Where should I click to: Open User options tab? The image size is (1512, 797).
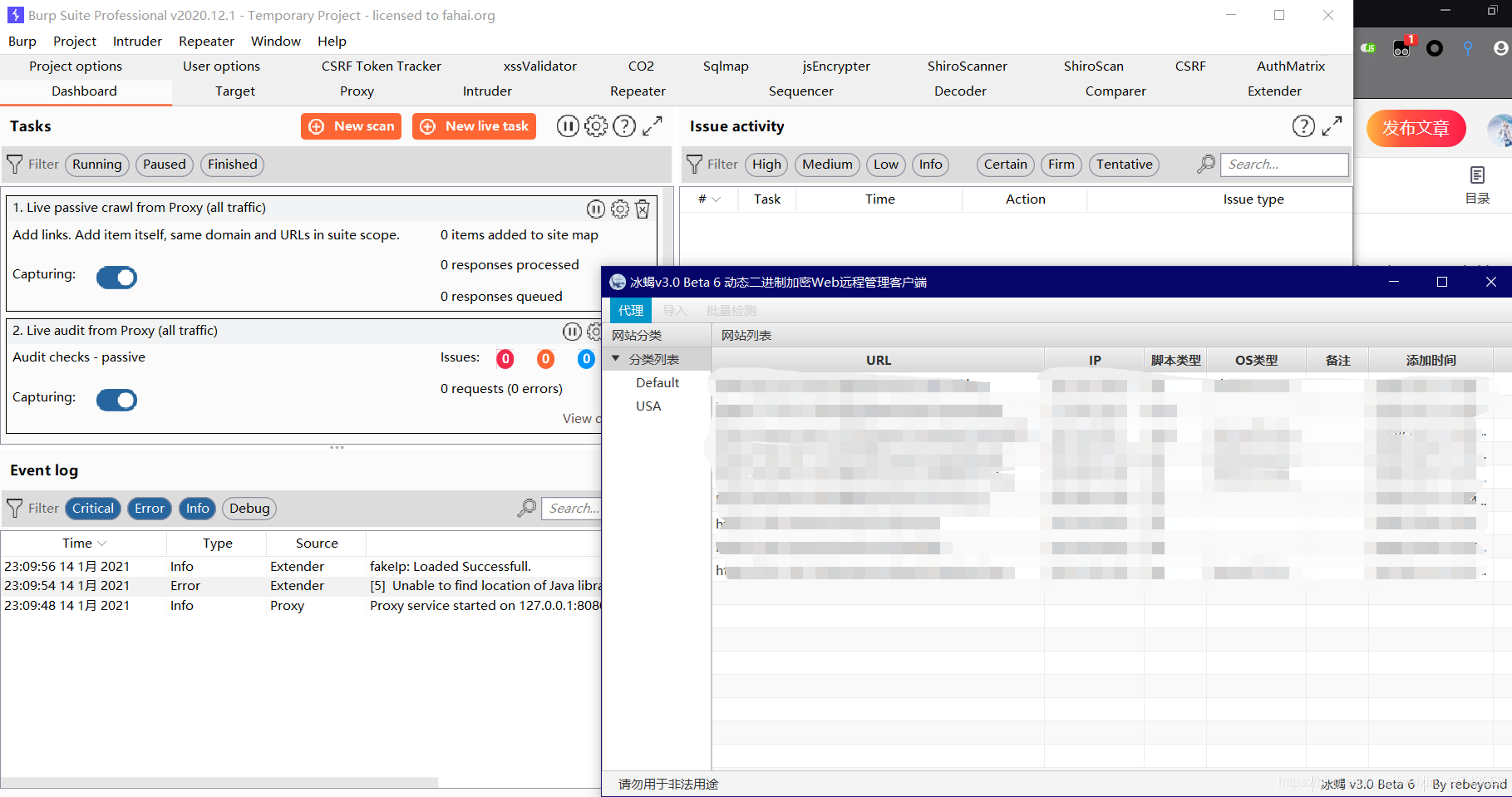coord(221,66)
